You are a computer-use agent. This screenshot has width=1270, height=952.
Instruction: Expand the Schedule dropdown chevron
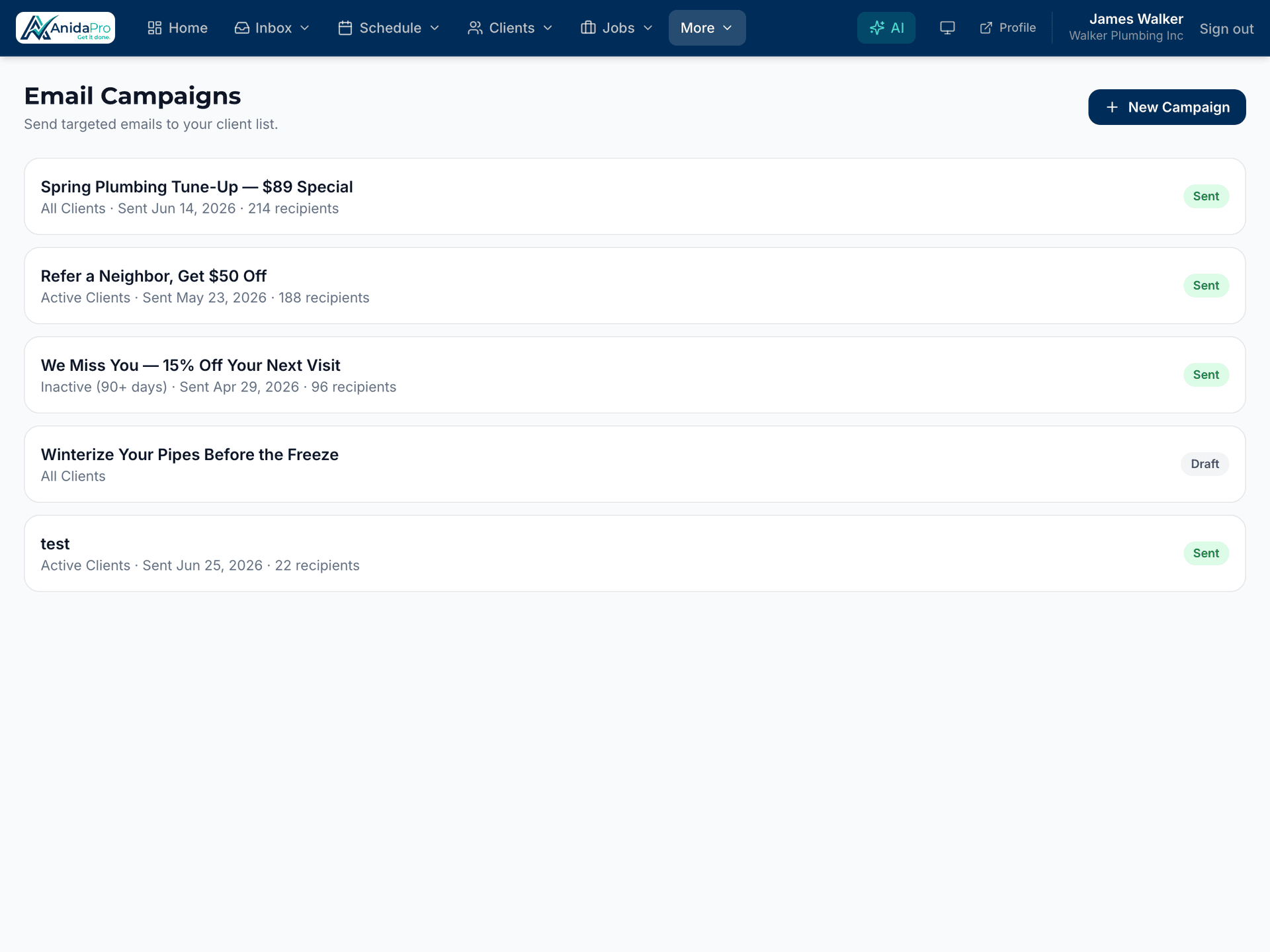pos(435,28)
